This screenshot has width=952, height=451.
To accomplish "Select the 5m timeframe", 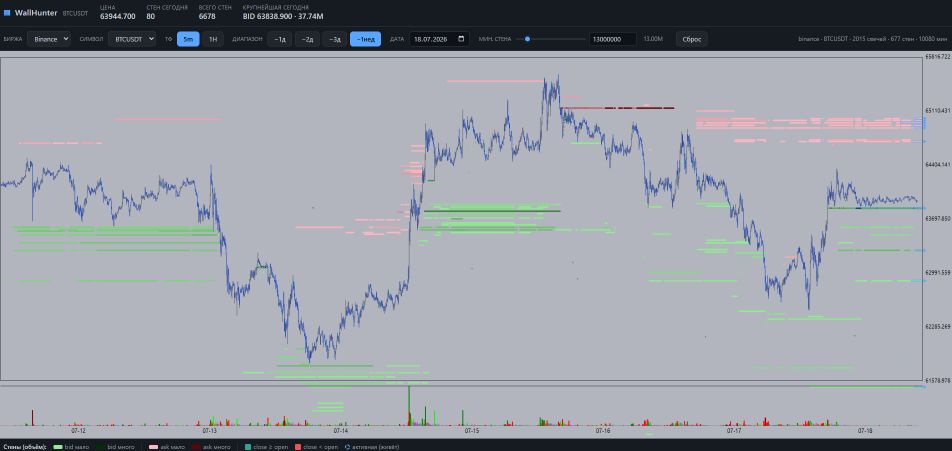I will pos(188,39).
